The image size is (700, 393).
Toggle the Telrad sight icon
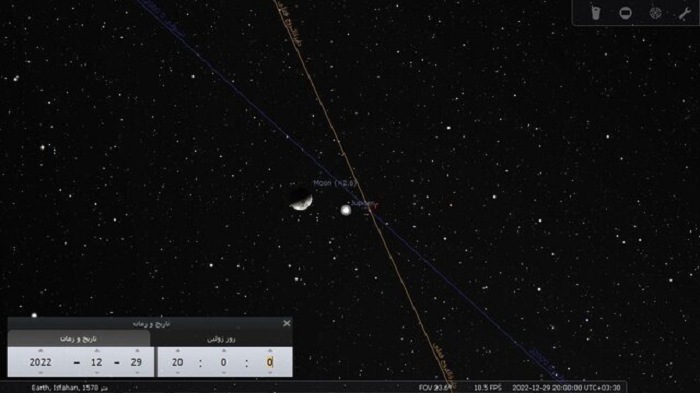pyautogui.click(x=655, y=13)
